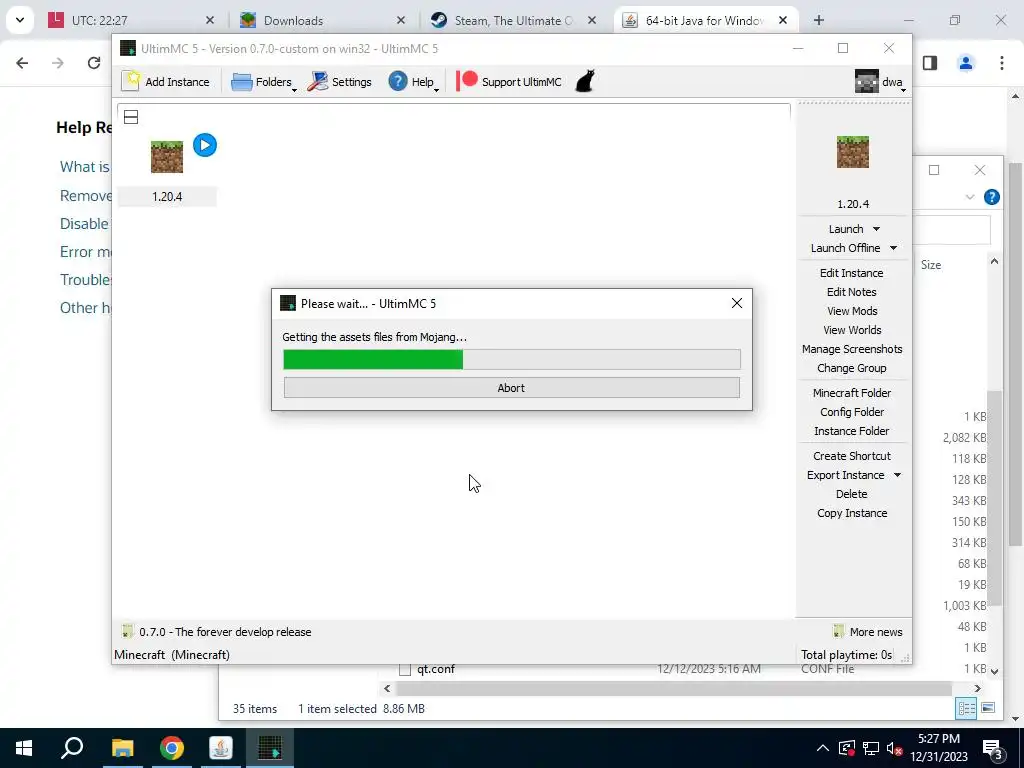Image resolution: width=1024 pixels, height=768 pixels.
Task: Open the Config Folder
Action: pyautogui.click(x=852, y=411)
